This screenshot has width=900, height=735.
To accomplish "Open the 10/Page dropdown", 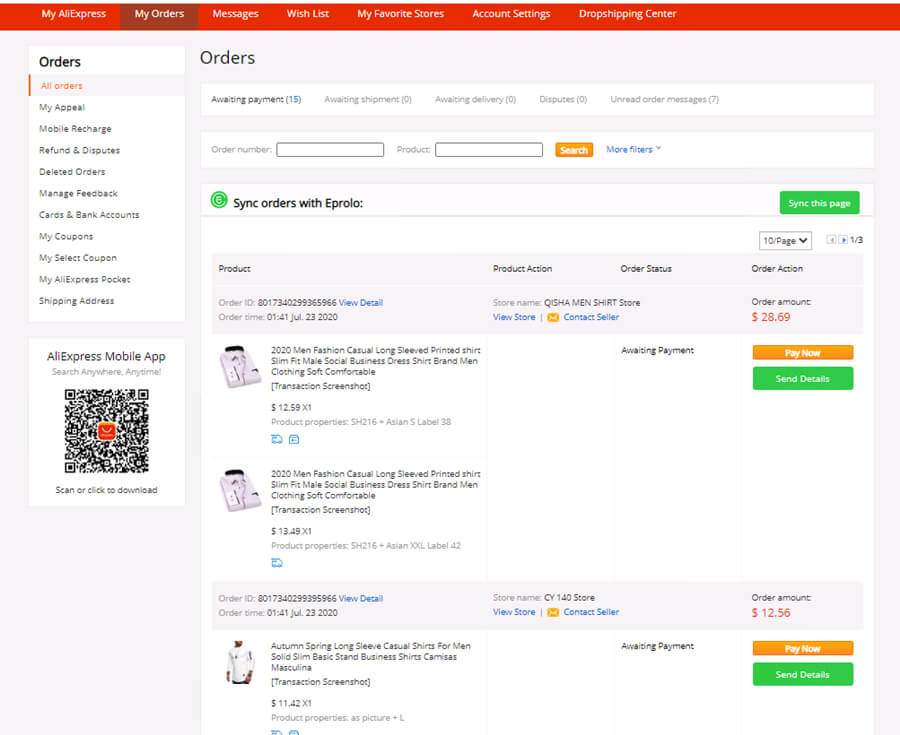I will (785, 240).
